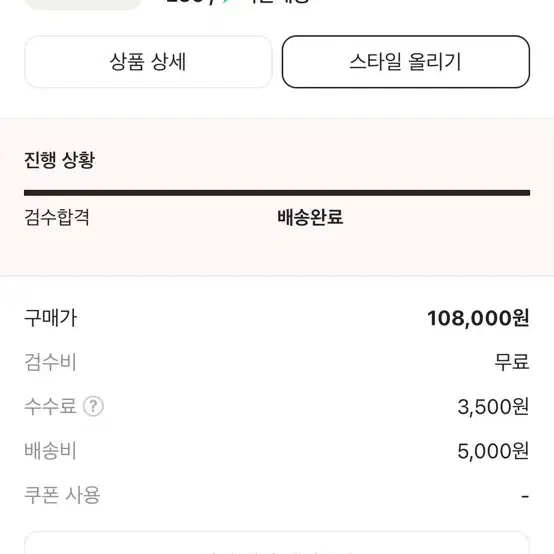
Task: Click the black progress status bar
Action: click(277, 193)
